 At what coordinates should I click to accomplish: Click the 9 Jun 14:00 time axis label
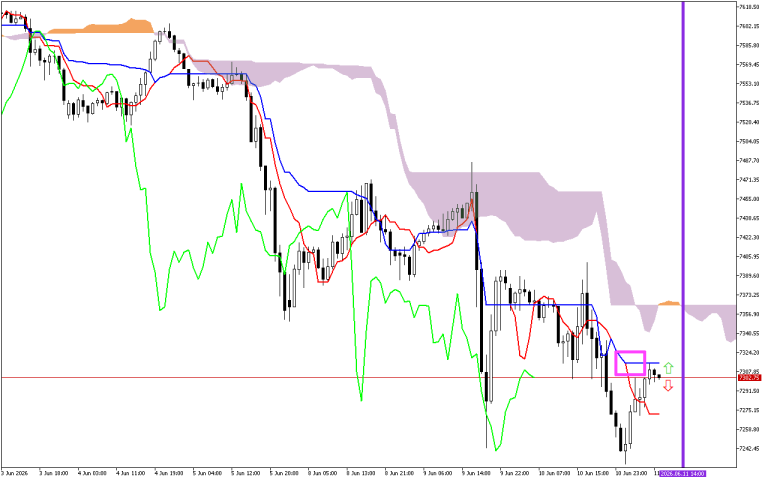[477, 474]
